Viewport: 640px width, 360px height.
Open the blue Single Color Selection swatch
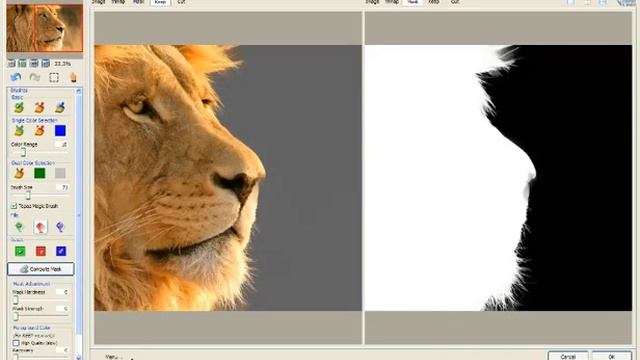(60, 131)
